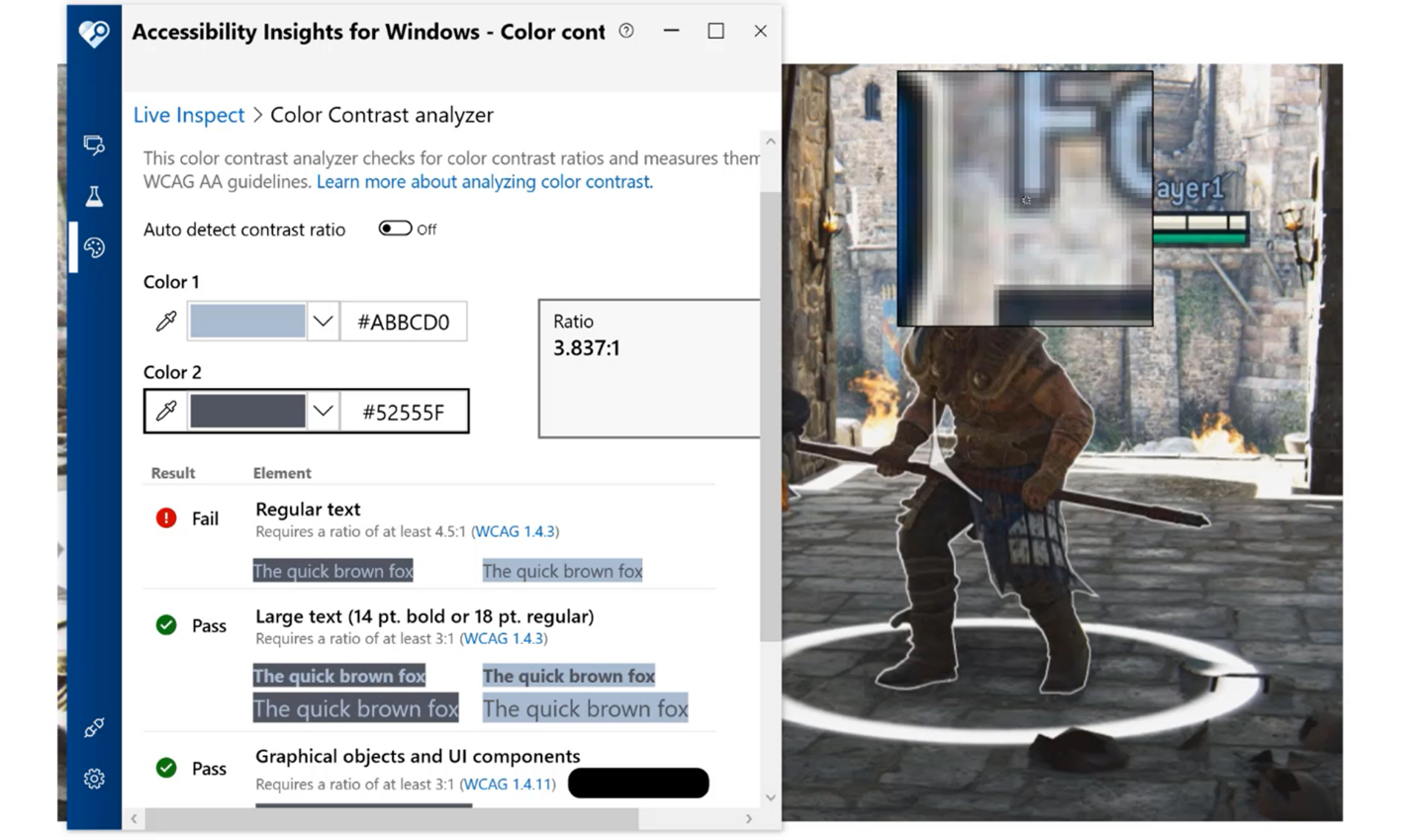Toggle Auto detect contrast ratio switch

[395, 229]
